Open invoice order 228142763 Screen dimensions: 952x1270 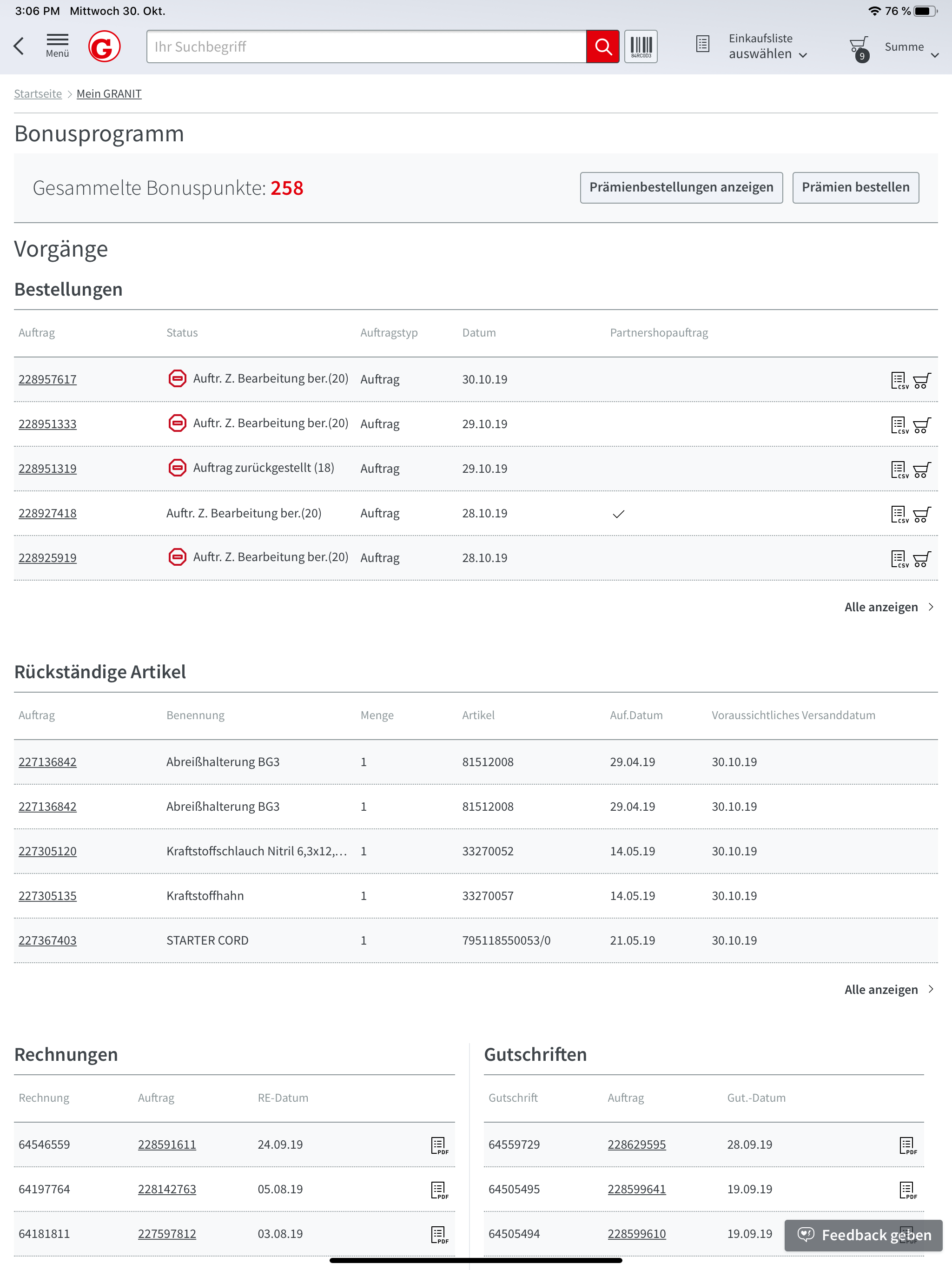click(167, 1190)
